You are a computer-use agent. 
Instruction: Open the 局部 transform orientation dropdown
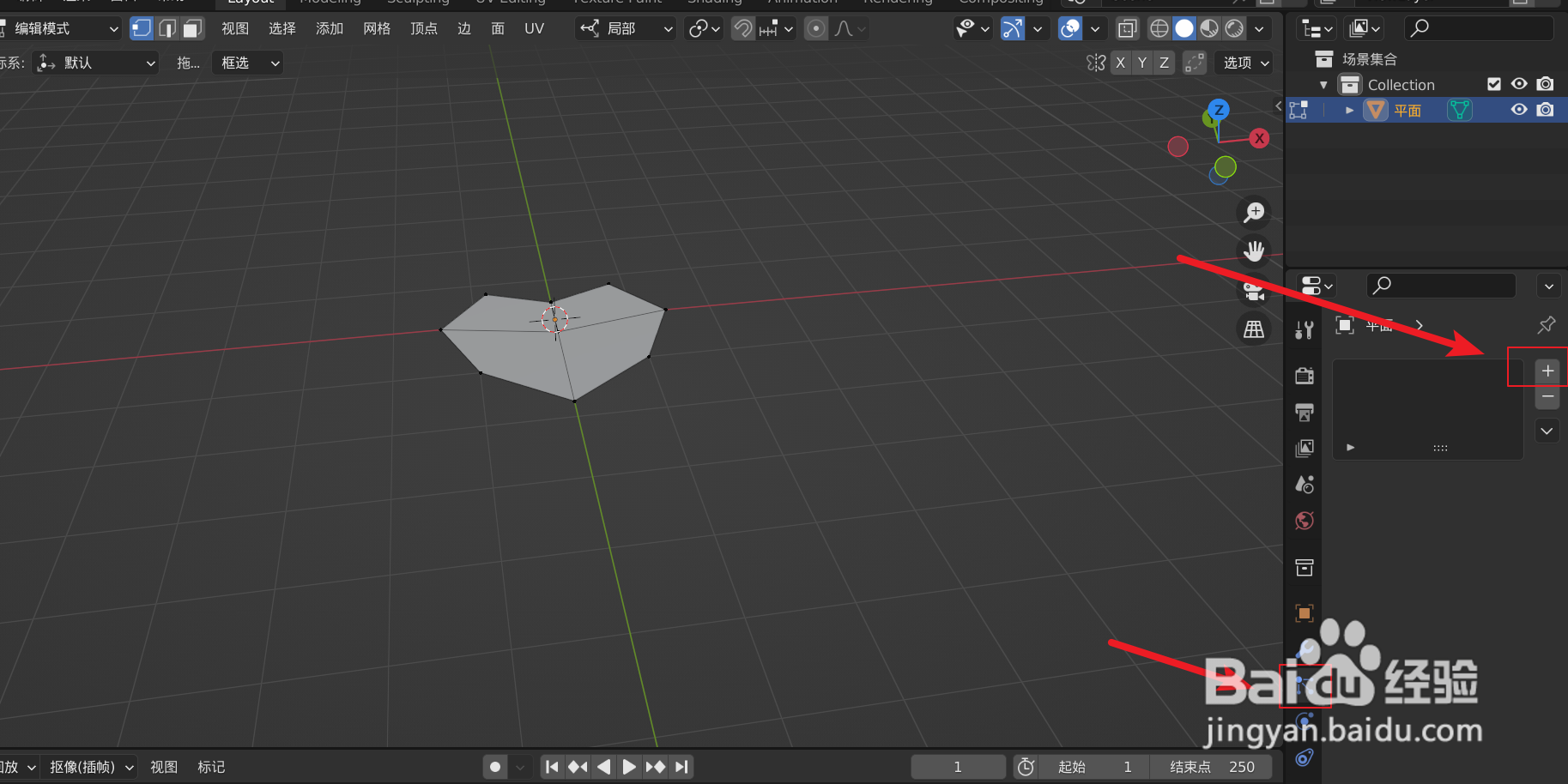click(x=626, y=28)
